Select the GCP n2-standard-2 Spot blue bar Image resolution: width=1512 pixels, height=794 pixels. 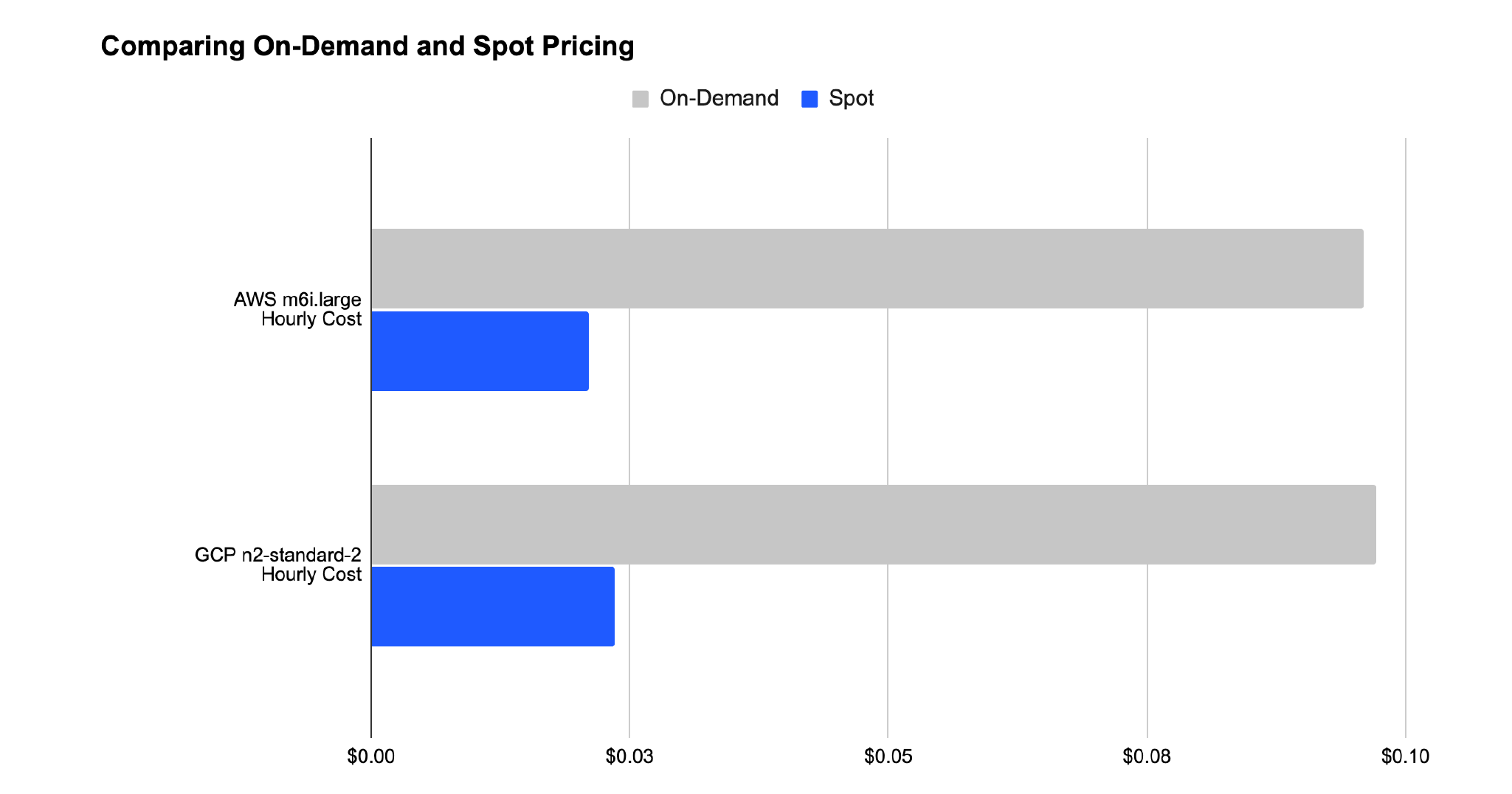click(x=492, y=607)
